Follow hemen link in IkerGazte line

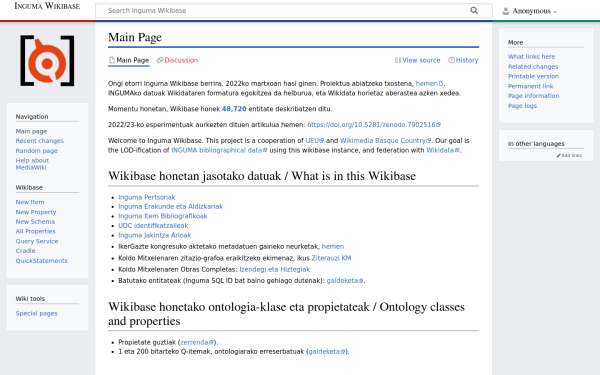(333, 246)
